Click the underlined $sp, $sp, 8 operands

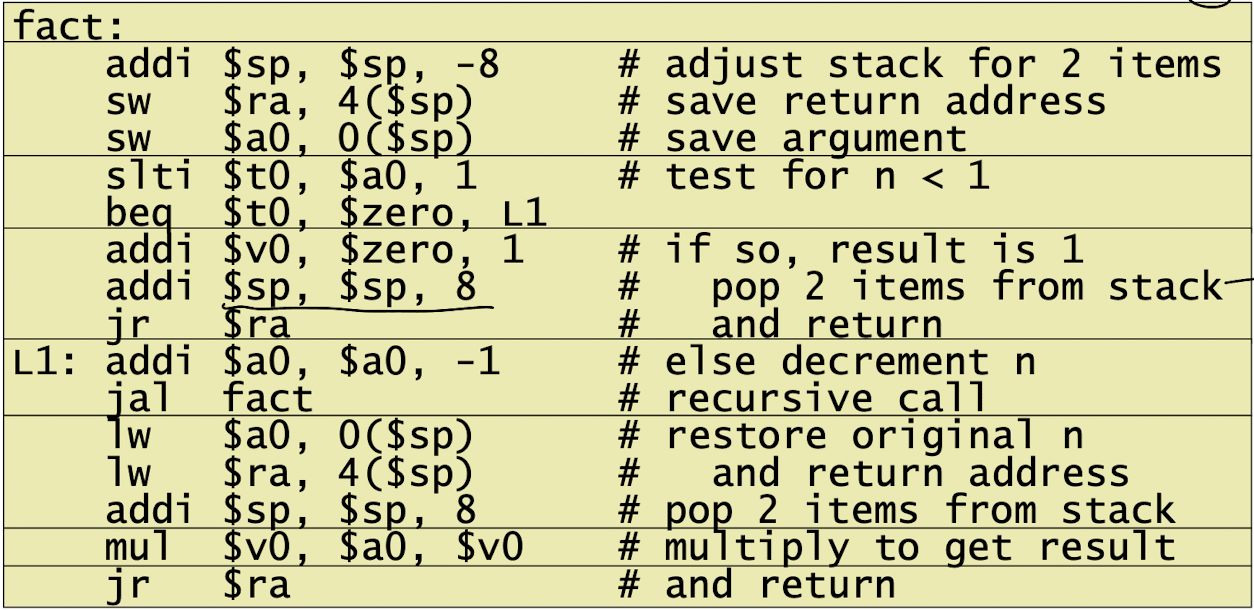[350, 286]
